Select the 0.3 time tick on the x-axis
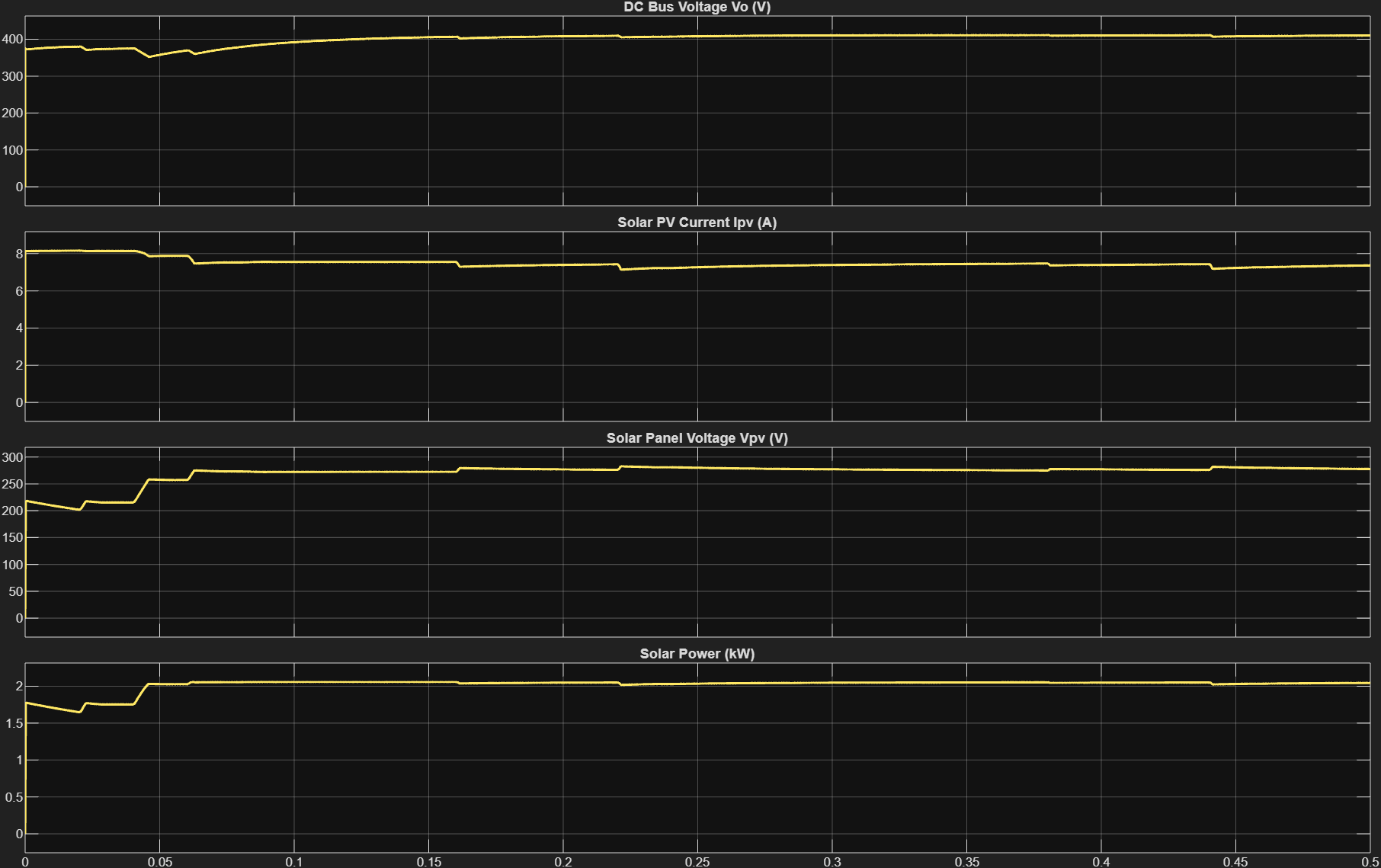 coord(832,862)
